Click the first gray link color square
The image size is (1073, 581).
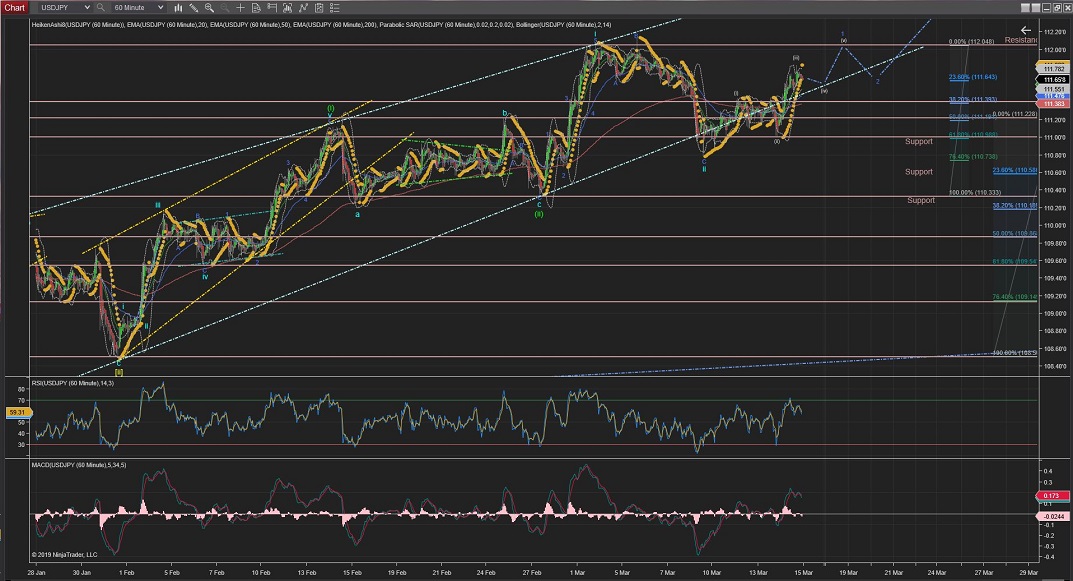click(1023, 7)
